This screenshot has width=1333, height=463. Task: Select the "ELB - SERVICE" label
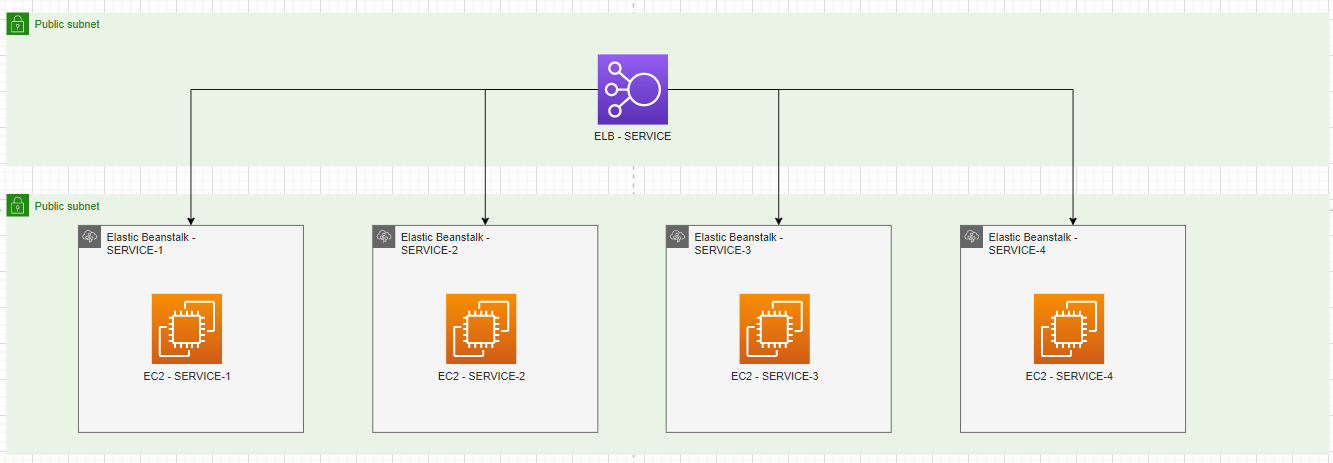(x=633, y=136)
